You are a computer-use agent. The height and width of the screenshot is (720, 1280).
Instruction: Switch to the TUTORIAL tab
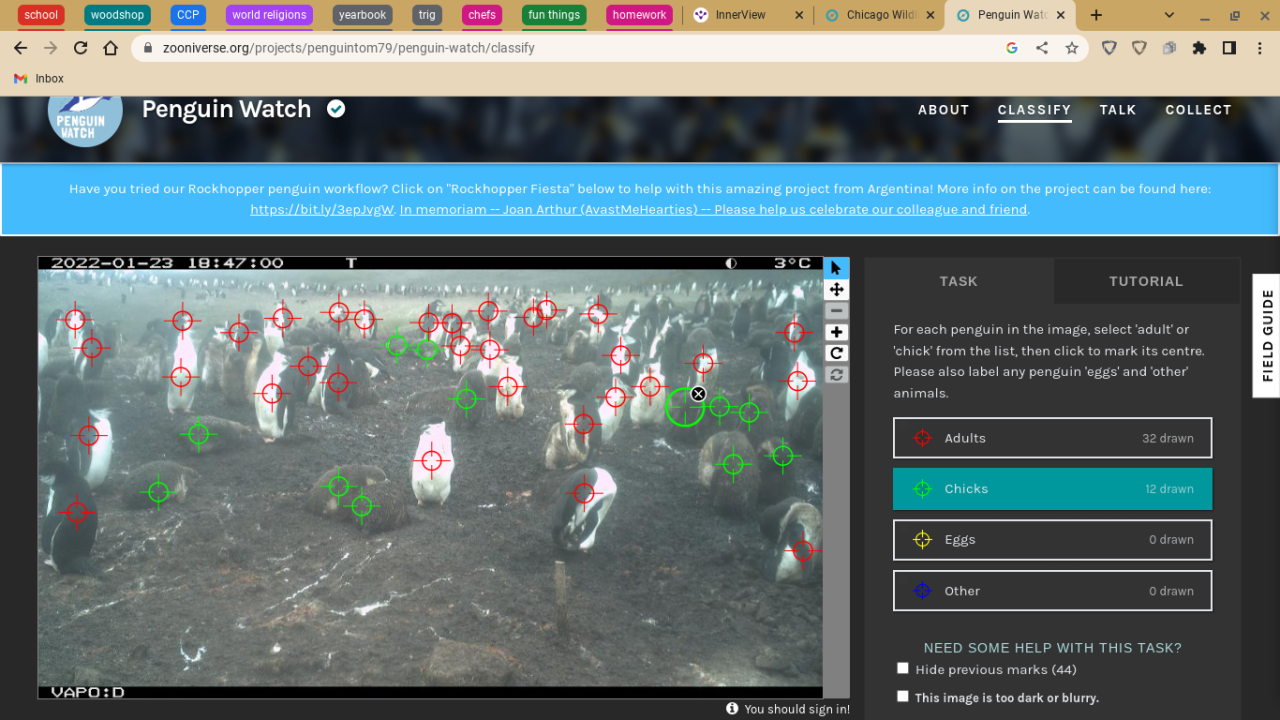click(1146, 281)
